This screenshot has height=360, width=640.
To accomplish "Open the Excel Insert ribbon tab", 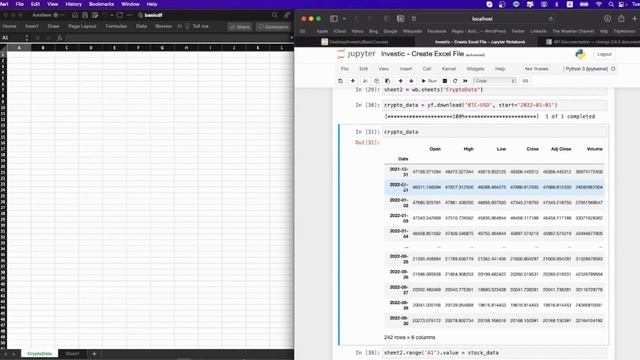I will (x=31, y=26).
